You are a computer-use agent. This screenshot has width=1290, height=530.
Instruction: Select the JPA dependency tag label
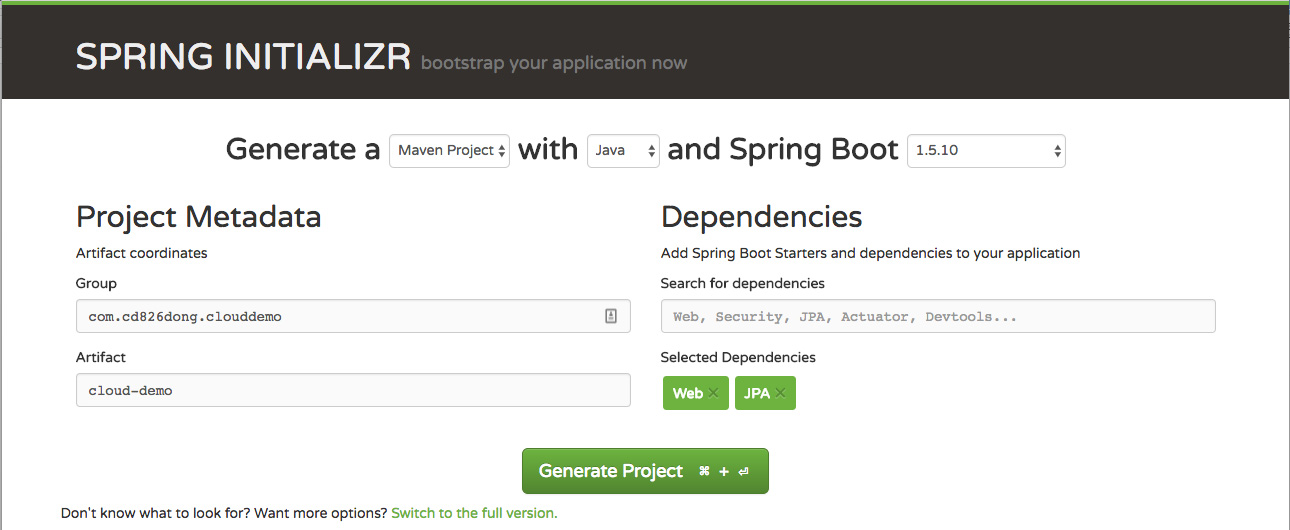click(x=756, y=394)
